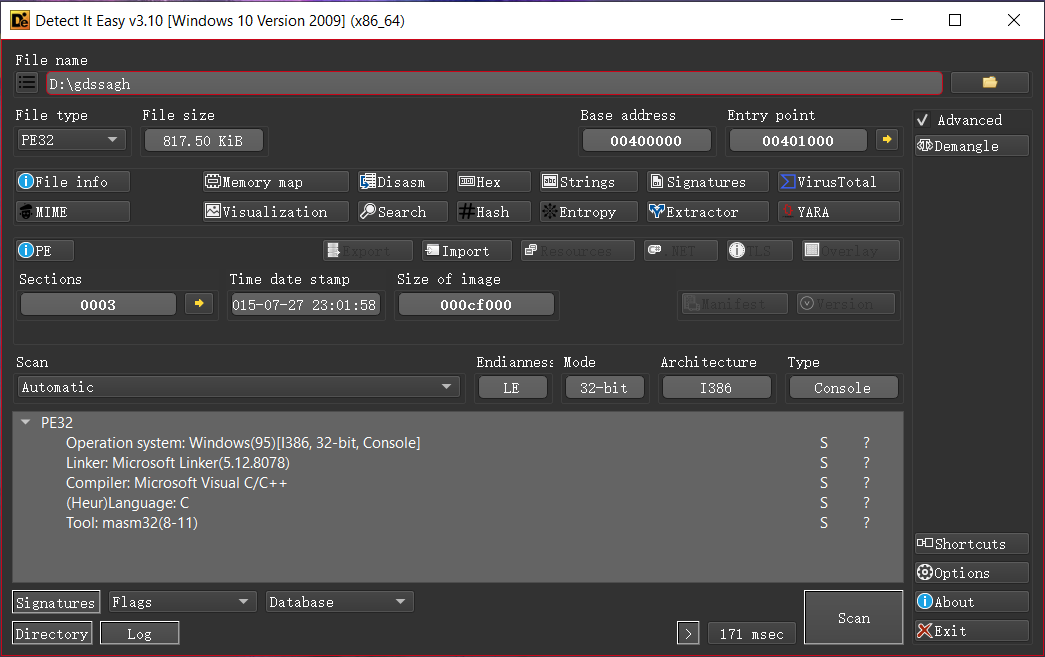Compute file Hash
Image resolution: width=1045 pixels, height=657 pixels.
pos(494,212)
